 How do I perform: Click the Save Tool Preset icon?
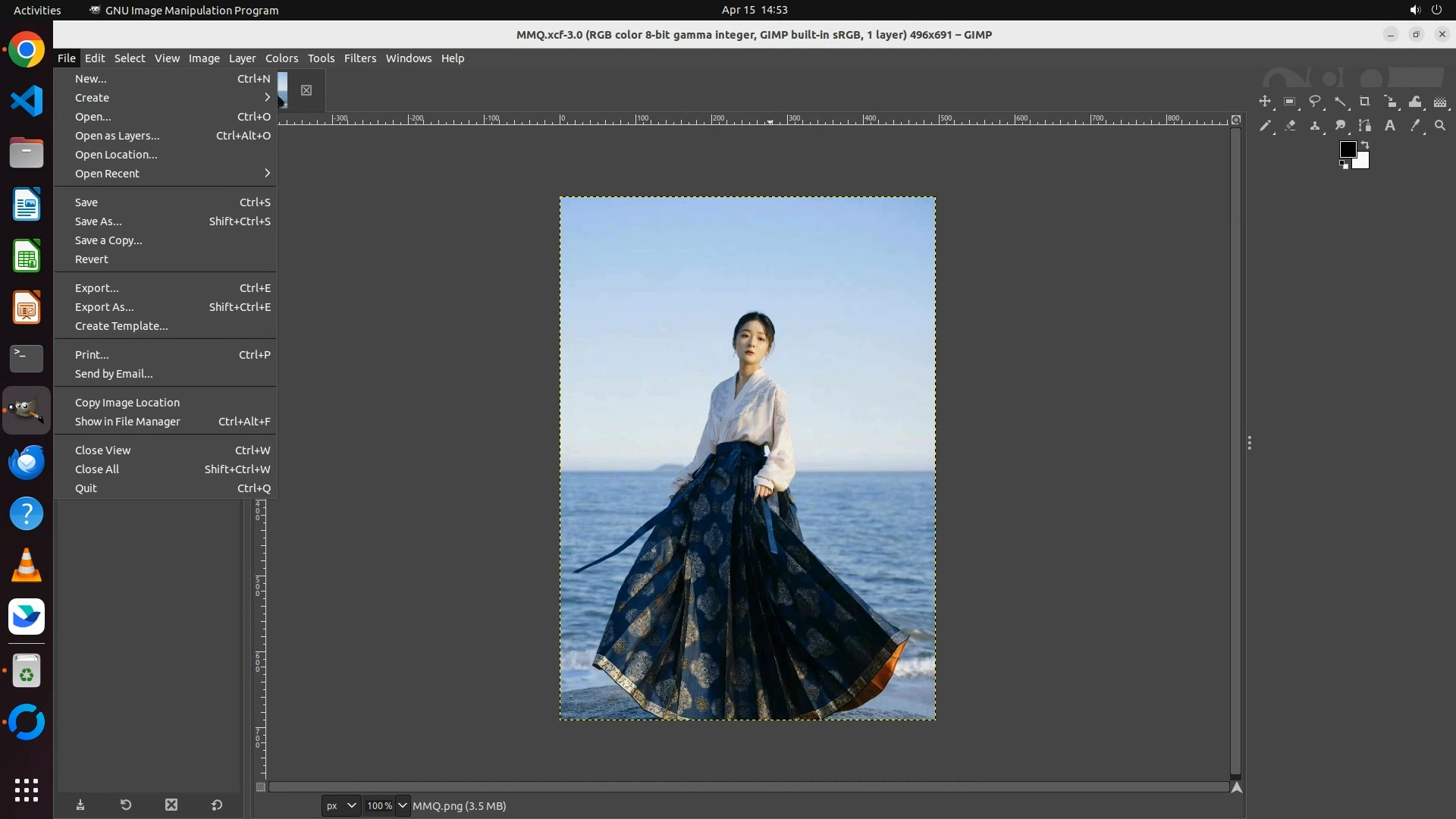tap(80, 805)
